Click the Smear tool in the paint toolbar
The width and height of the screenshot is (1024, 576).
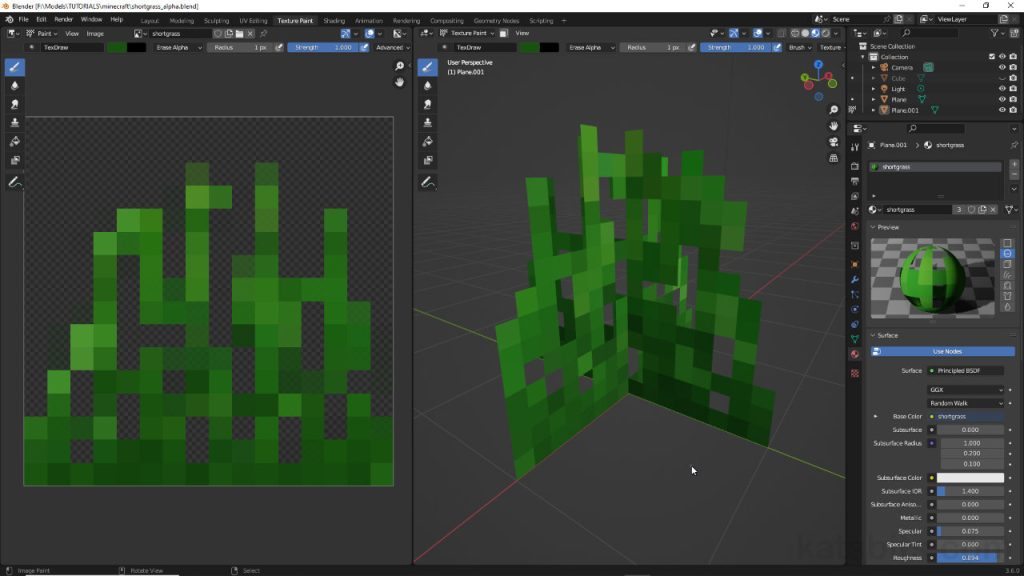(14, 102)
